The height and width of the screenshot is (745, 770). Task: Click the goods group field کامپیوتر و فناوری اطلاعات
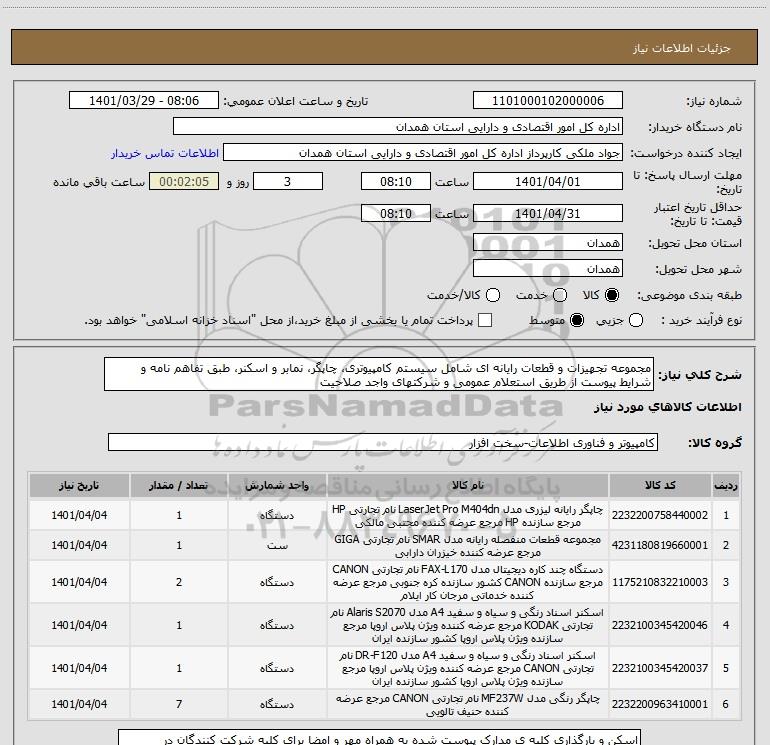(x=383, y=442)
